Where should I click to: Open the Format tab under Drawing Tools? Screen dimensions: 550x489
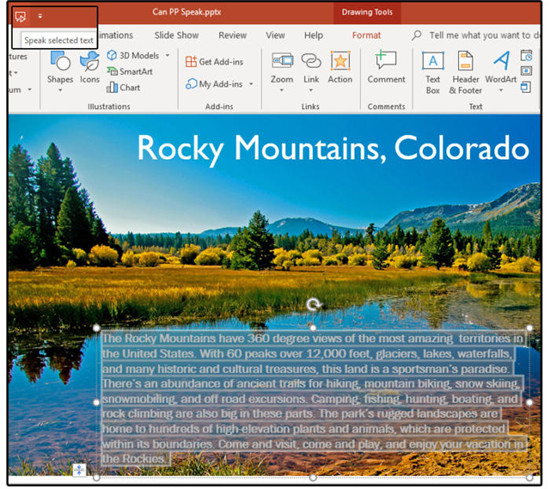point(366,35)
